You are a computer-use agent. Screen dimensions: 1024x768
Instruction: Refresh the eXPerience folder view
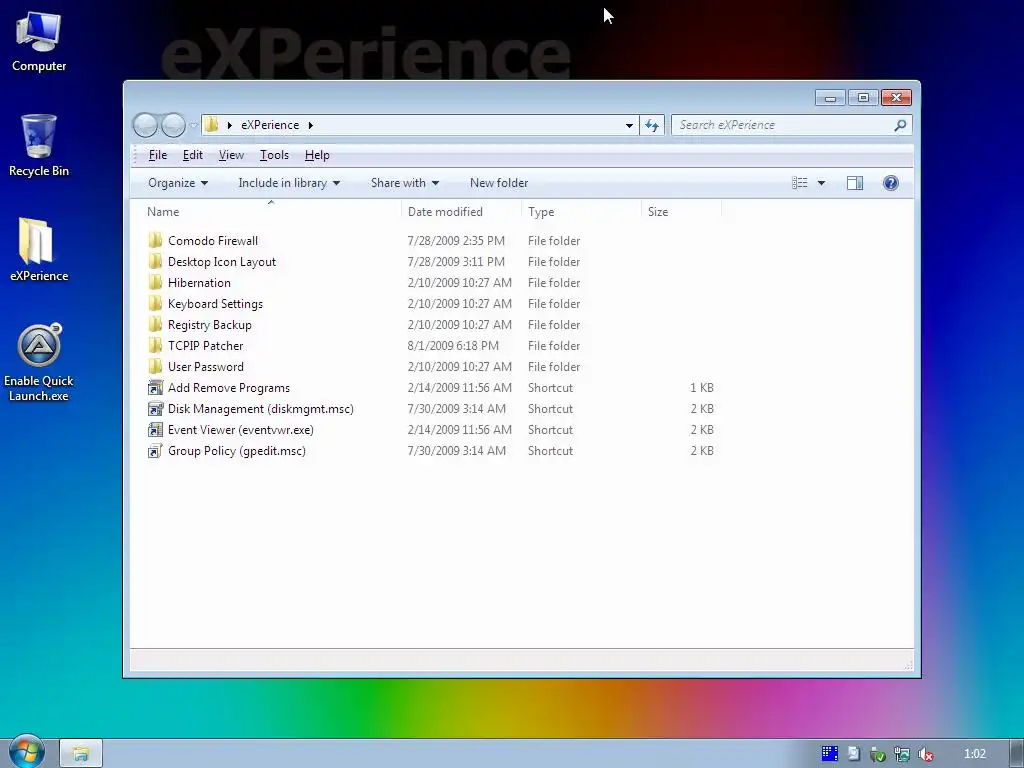click(x=652, y=125)
